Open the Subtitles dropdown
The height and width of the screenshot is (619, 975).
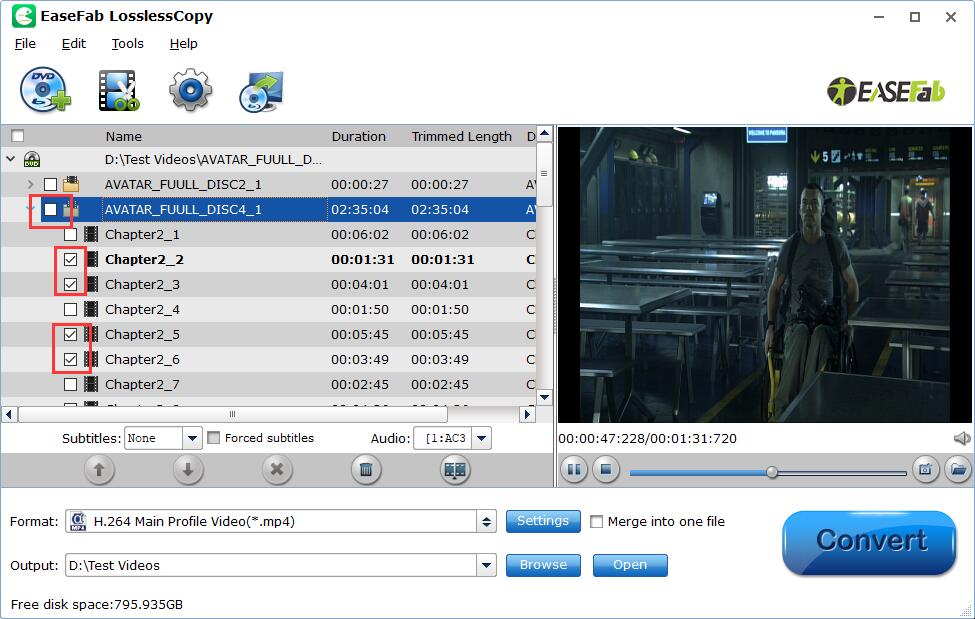tap(192, 439)
